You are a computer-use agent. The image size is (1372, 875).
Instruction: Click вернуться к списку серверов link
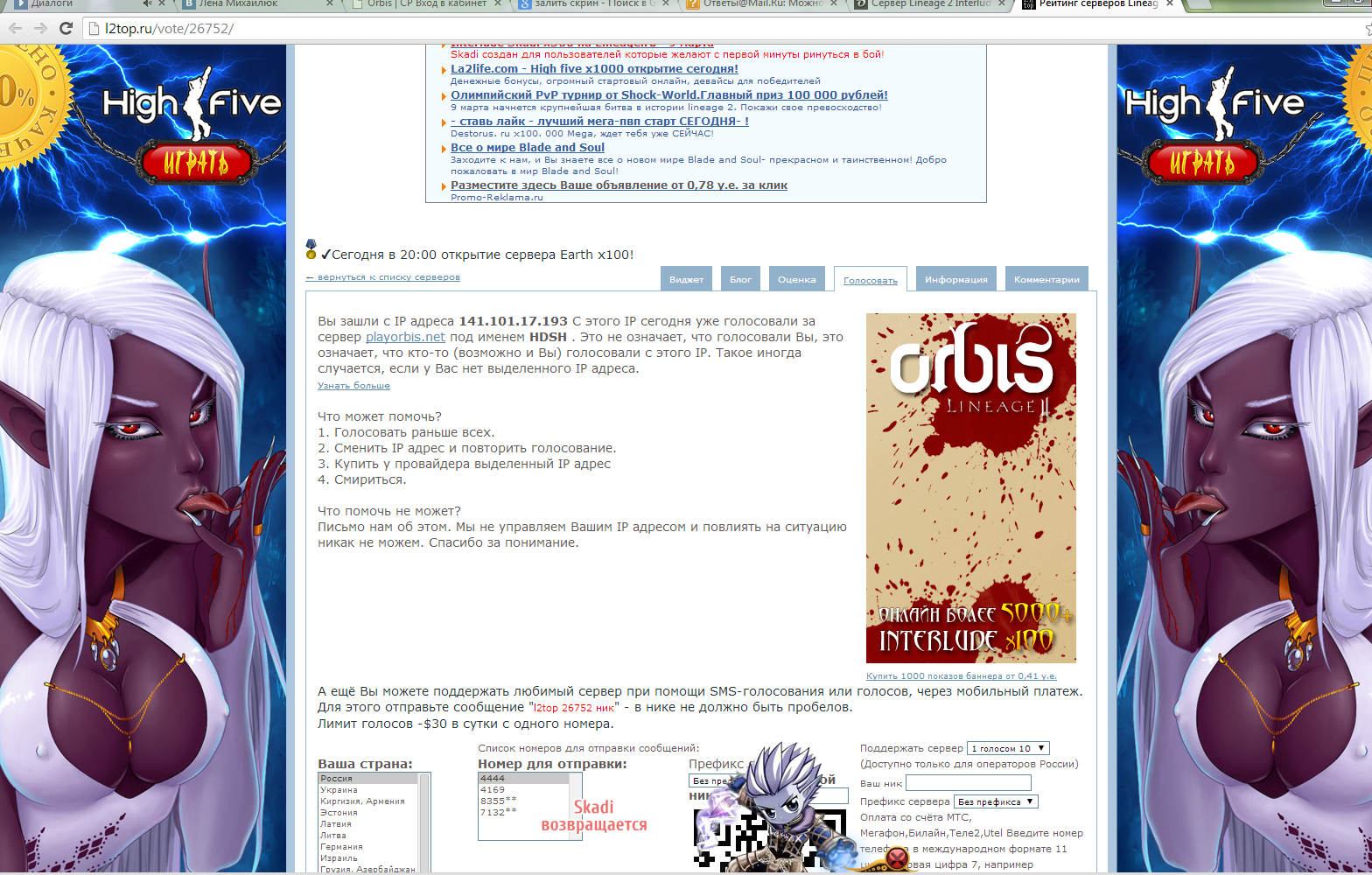[x=382, y=276]
